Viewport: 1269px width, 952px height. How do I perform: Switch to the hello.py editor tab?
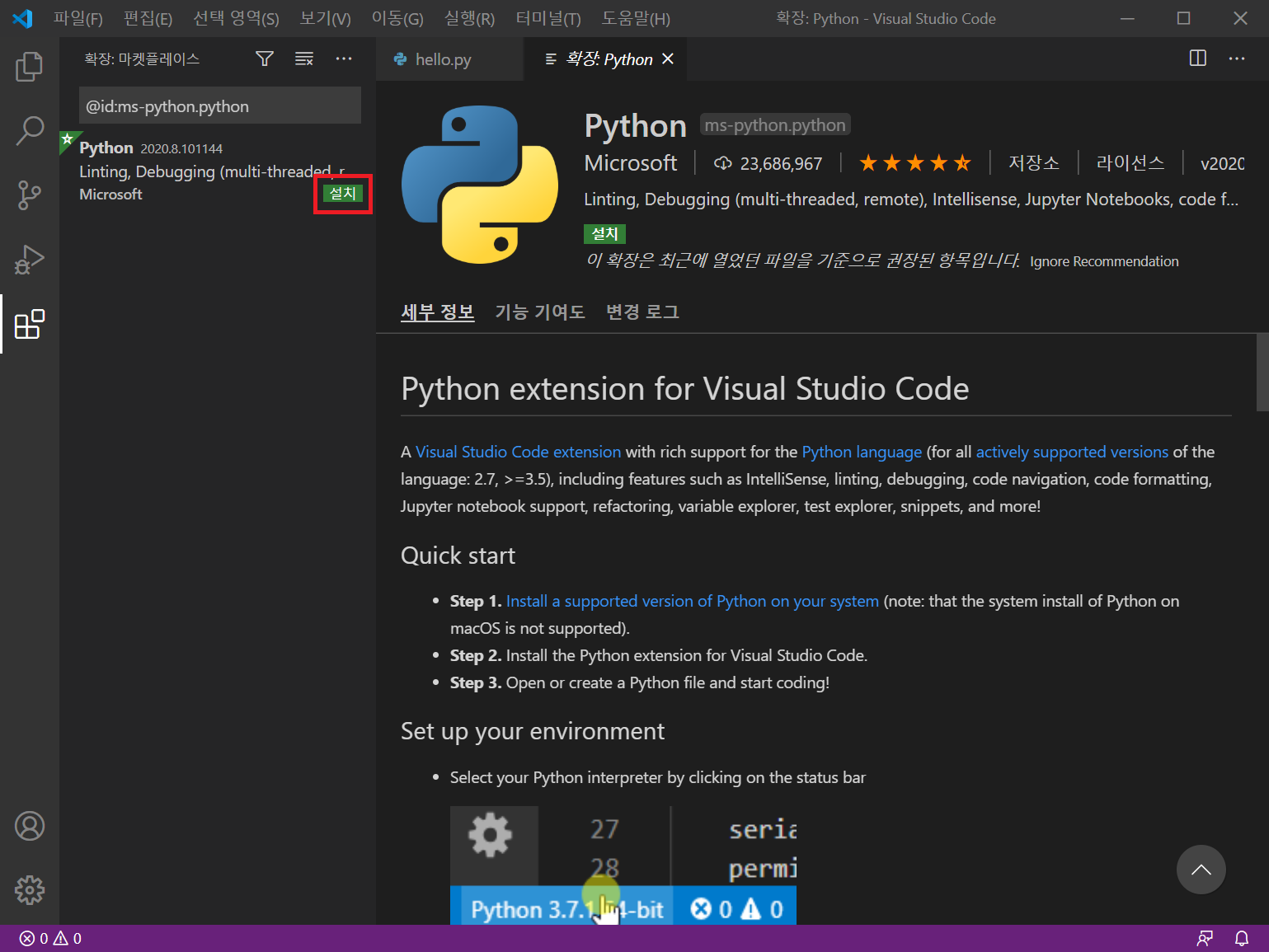point(449,59)
